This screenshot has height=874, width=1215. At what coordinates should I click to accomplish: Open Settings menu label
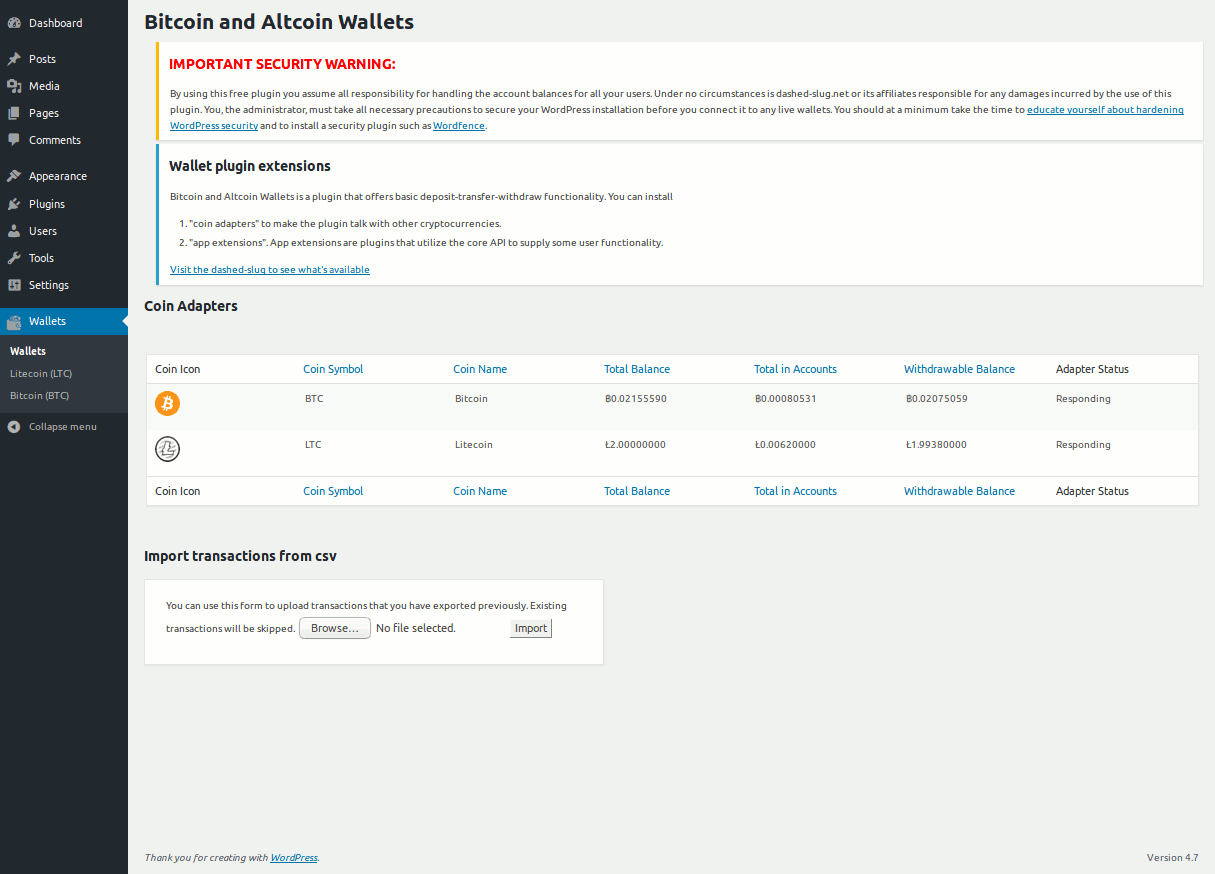[x=49, y=285]
